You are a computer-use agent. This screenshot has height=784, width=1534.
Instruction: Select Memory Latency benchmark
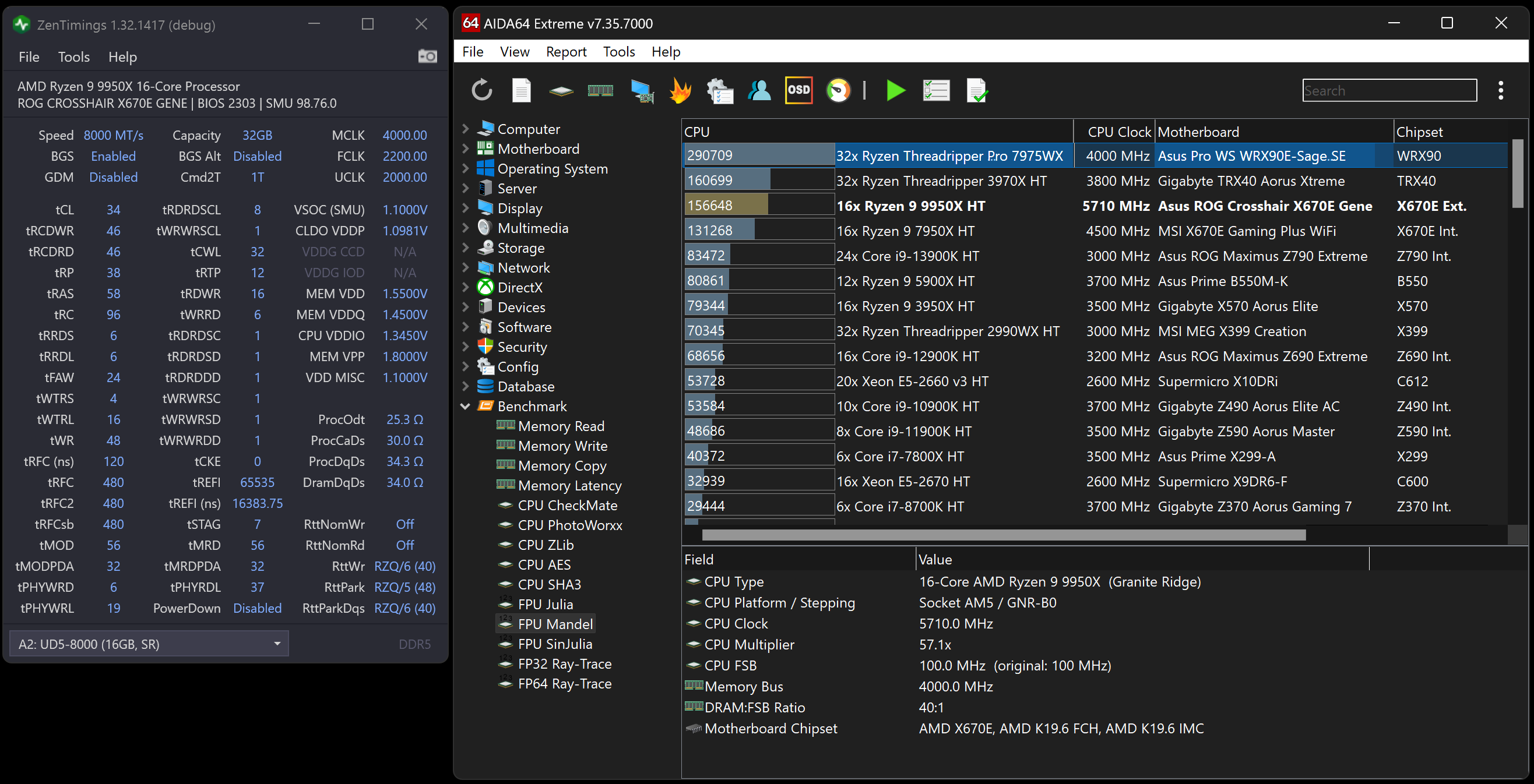click(569, 485)
